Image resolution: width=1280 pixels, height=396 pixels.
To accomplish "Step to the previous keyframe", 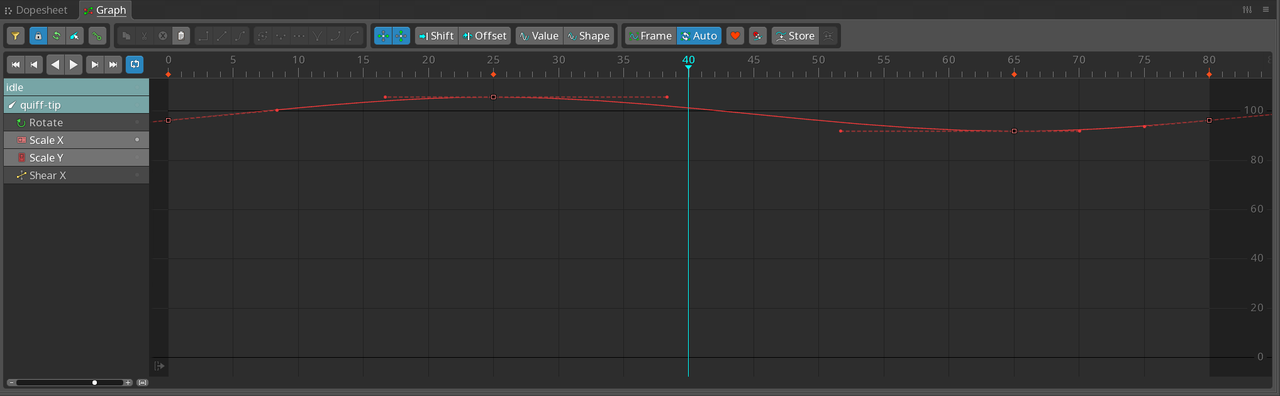I will click(35, 64).
